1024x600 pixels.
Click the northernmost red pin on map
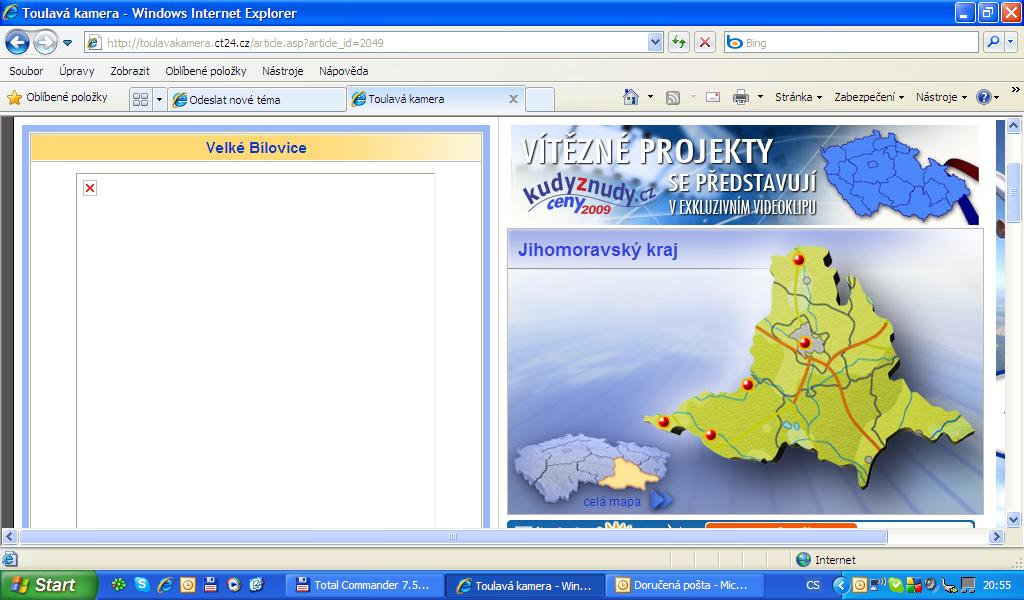(798, 259)
